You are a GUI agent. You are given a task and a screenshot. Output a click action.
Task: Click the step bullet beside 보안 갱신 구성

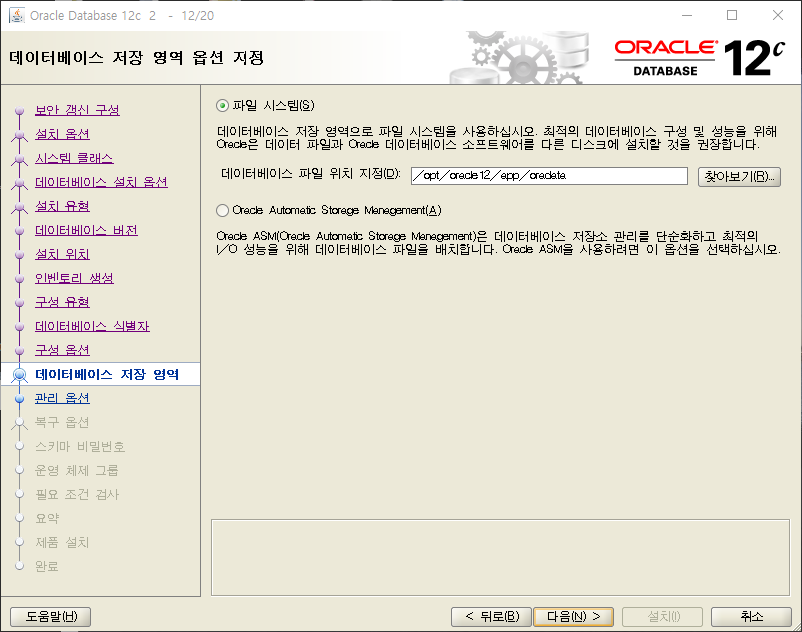click(x=19, y=110)
